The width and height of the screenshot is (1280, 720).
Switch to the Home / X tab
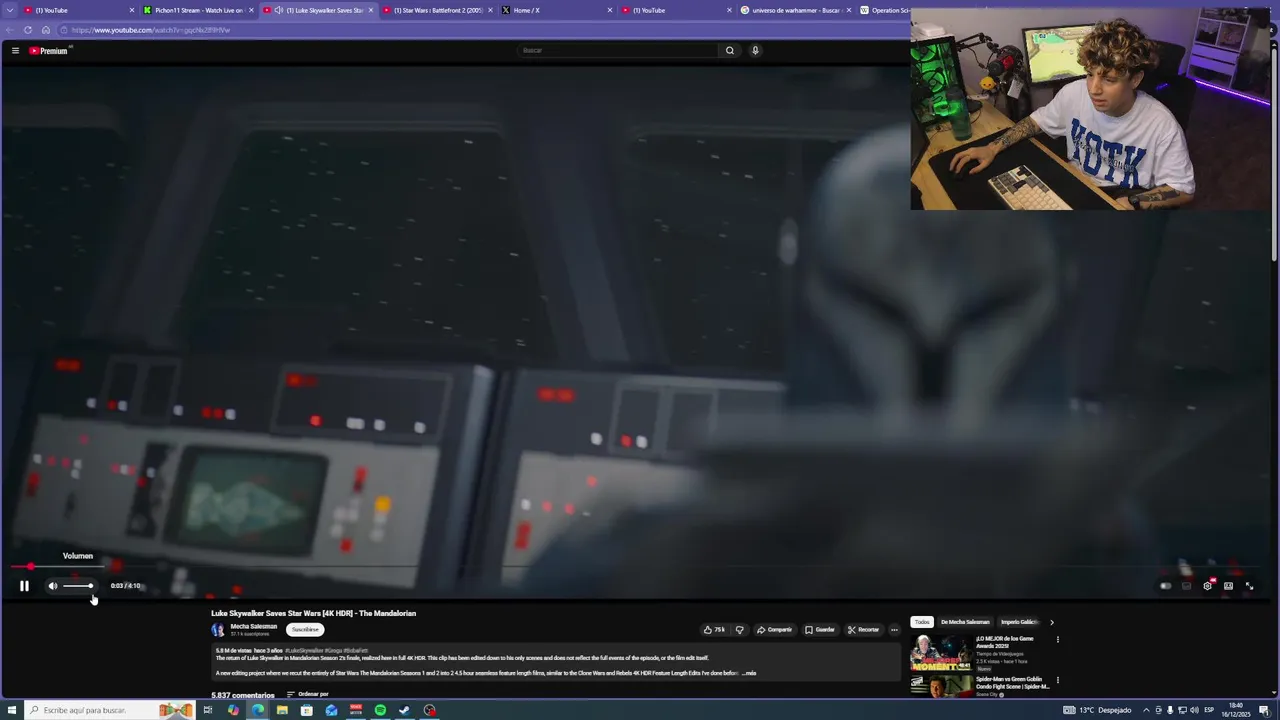coord(556,10)
